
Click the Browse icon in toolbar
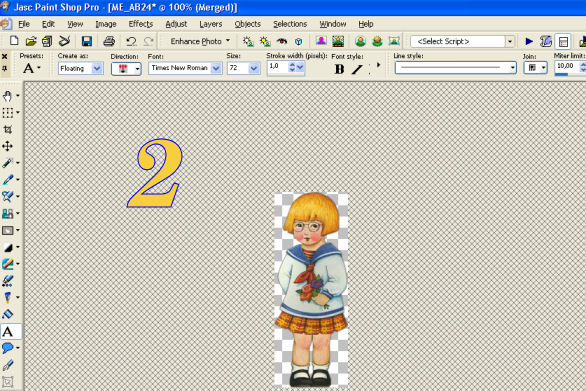[x=47, y=41]
